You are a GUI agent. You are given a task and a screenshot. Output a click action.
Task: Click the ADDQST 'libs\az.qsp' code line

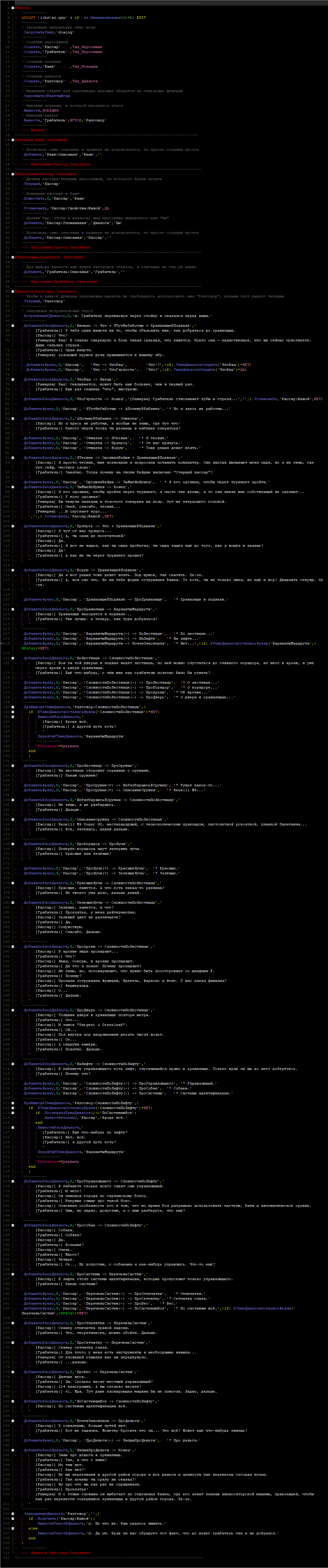click(83, 18)
